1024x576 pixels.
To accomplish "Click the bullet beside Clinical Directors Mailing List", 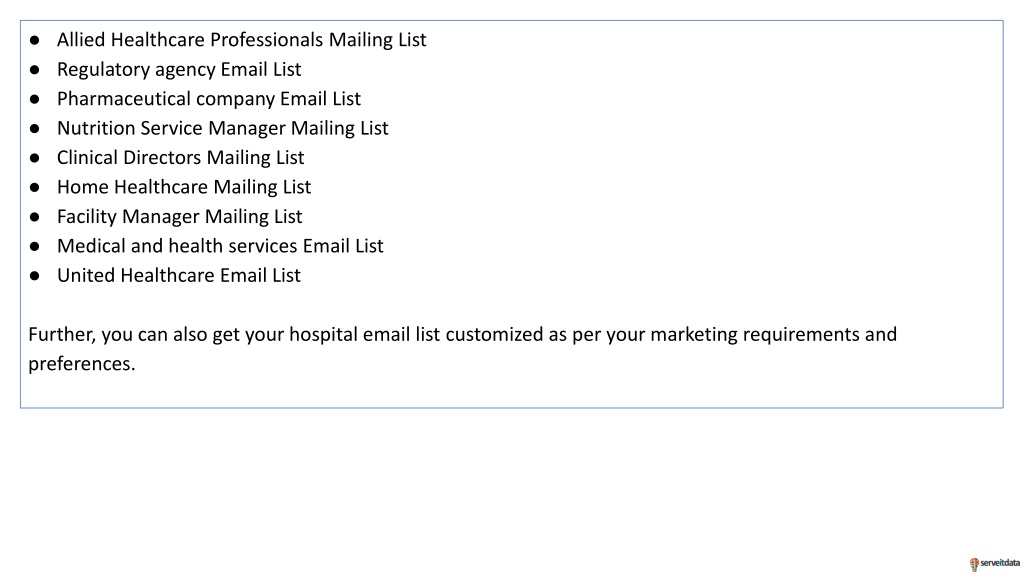I will click(35, 158).
